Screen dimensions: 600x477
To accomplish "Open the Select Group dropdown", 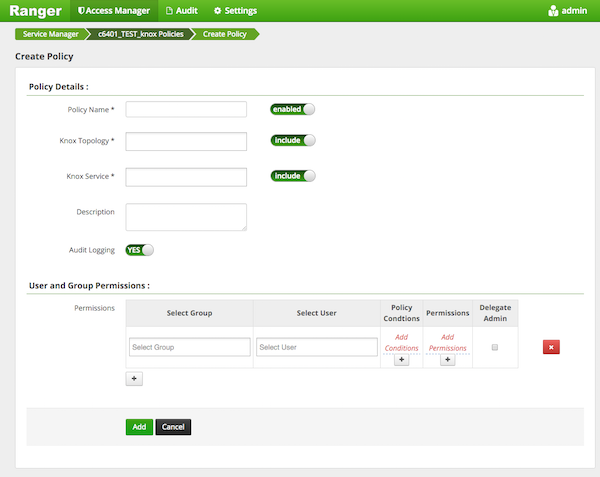I will click(189, 347).
